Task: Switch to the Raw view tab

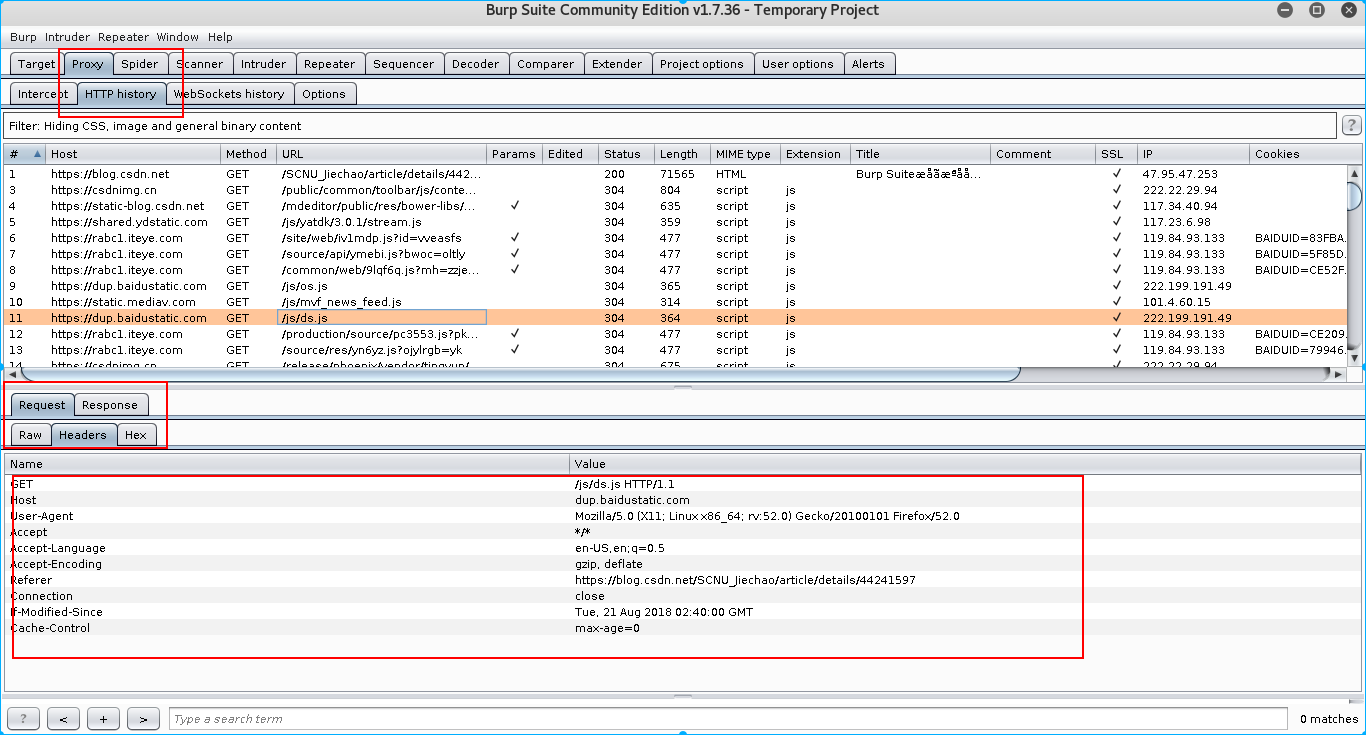Action: (x=31, y=435)
